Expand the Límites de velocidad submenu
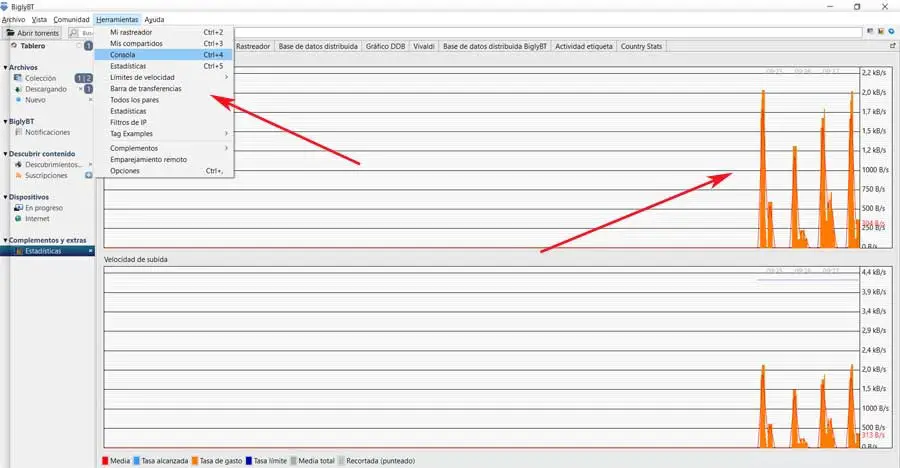Screen dimensions: 900x468 226,77
